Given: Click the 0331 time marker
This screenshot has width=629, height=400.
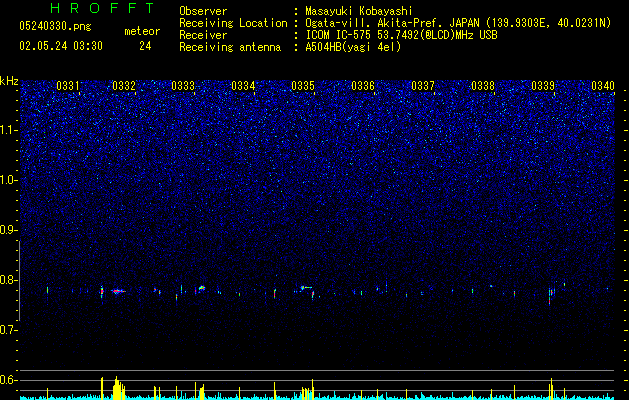Looking at the screenshot, I should coord(68,85).
